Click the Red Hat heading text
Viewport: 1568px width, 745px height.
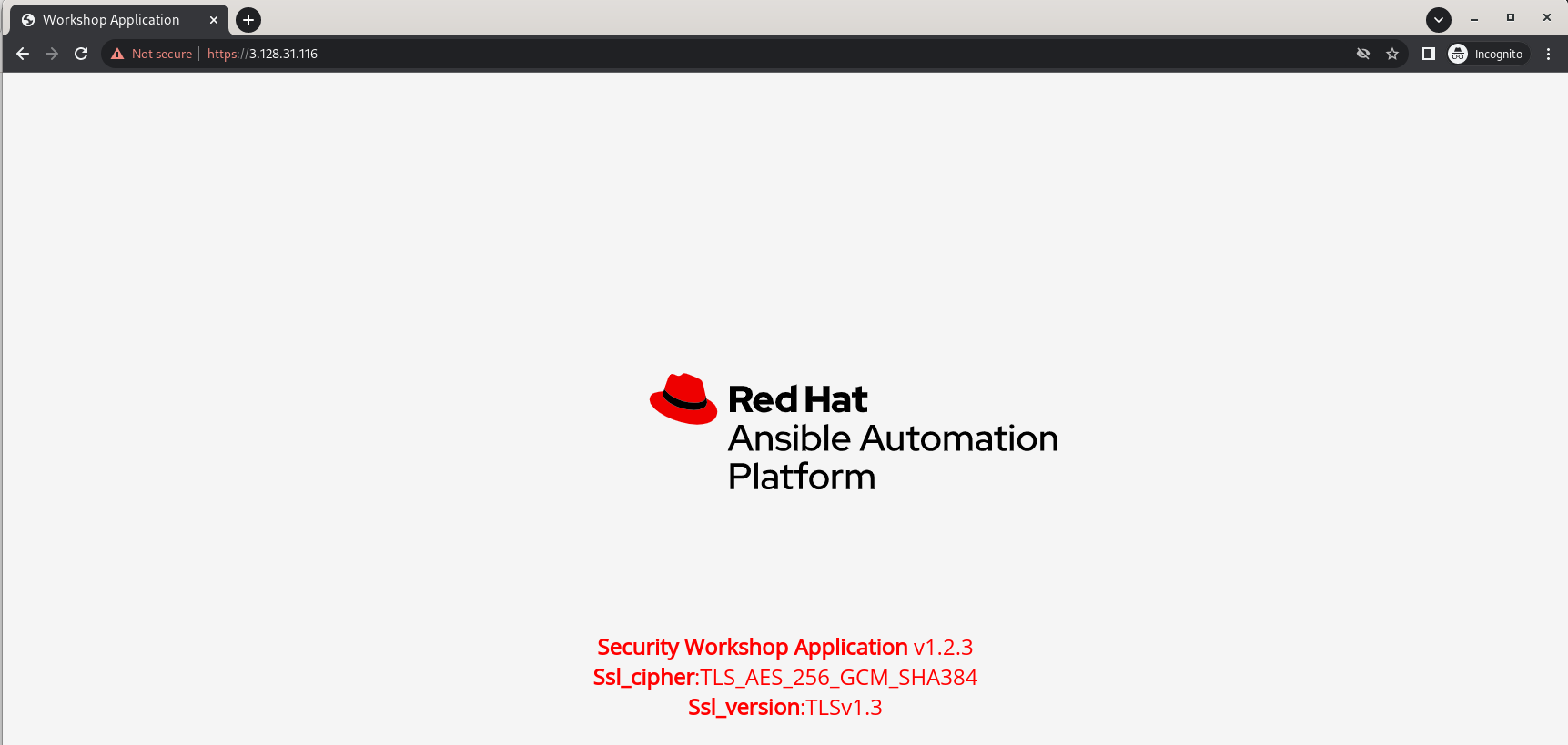coord(797,399)
